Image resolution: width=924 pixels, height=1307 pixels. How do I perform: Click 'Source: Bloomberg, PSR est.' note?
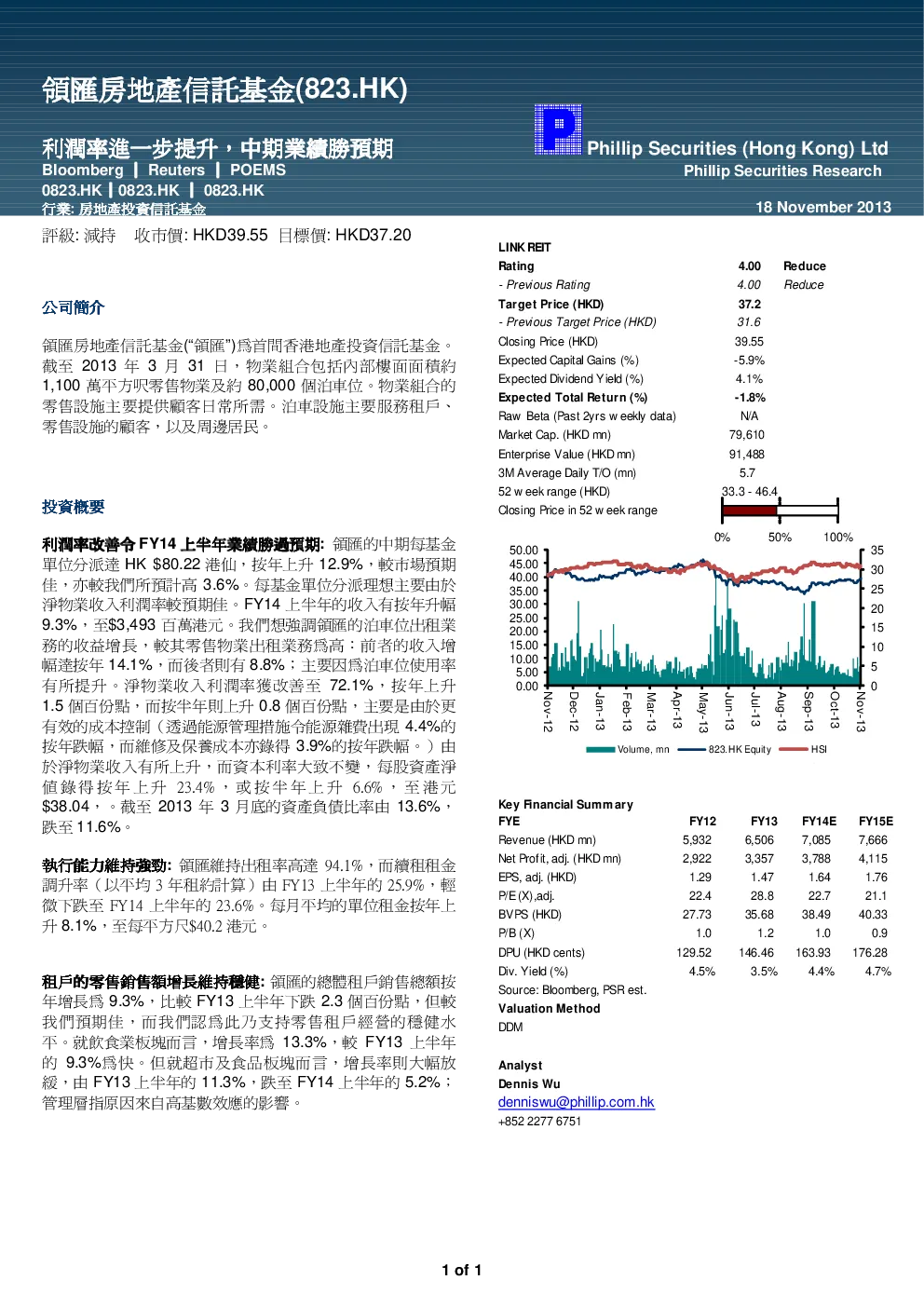point(572,990)
